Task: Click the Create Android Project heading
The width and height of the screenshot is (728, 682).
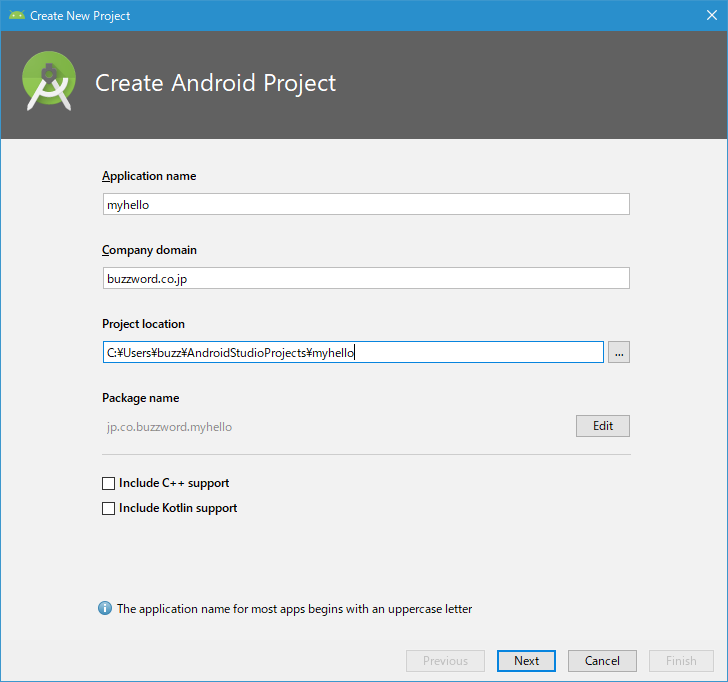Action: 215,84
